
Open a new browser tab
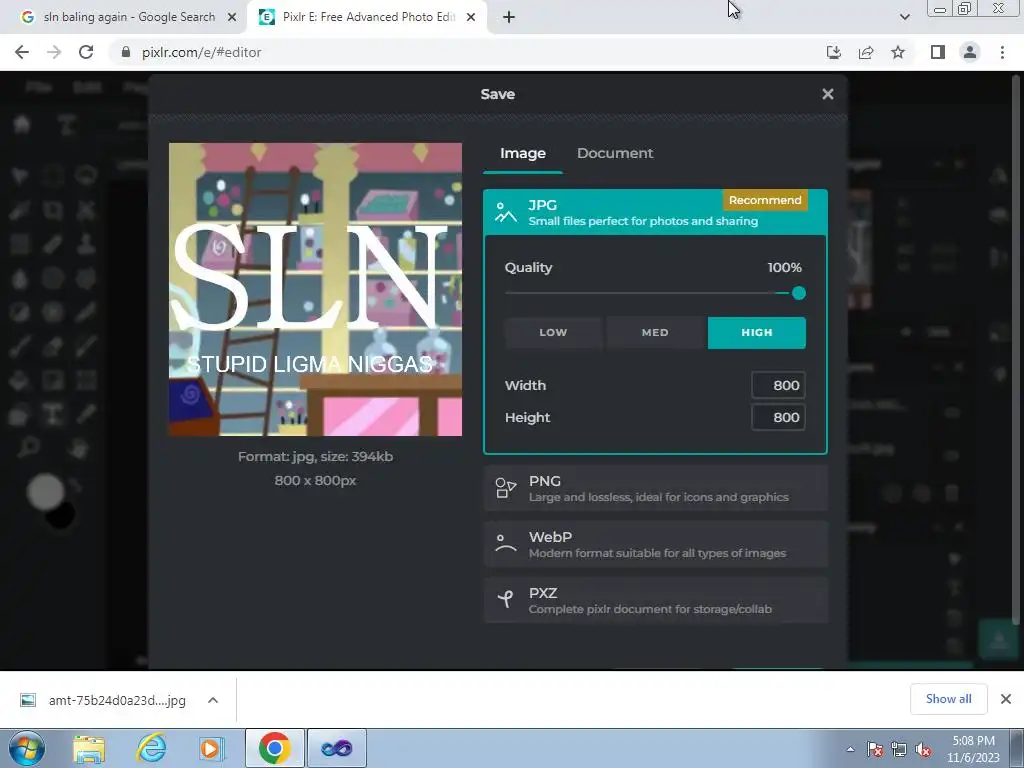tap(509, 17)
